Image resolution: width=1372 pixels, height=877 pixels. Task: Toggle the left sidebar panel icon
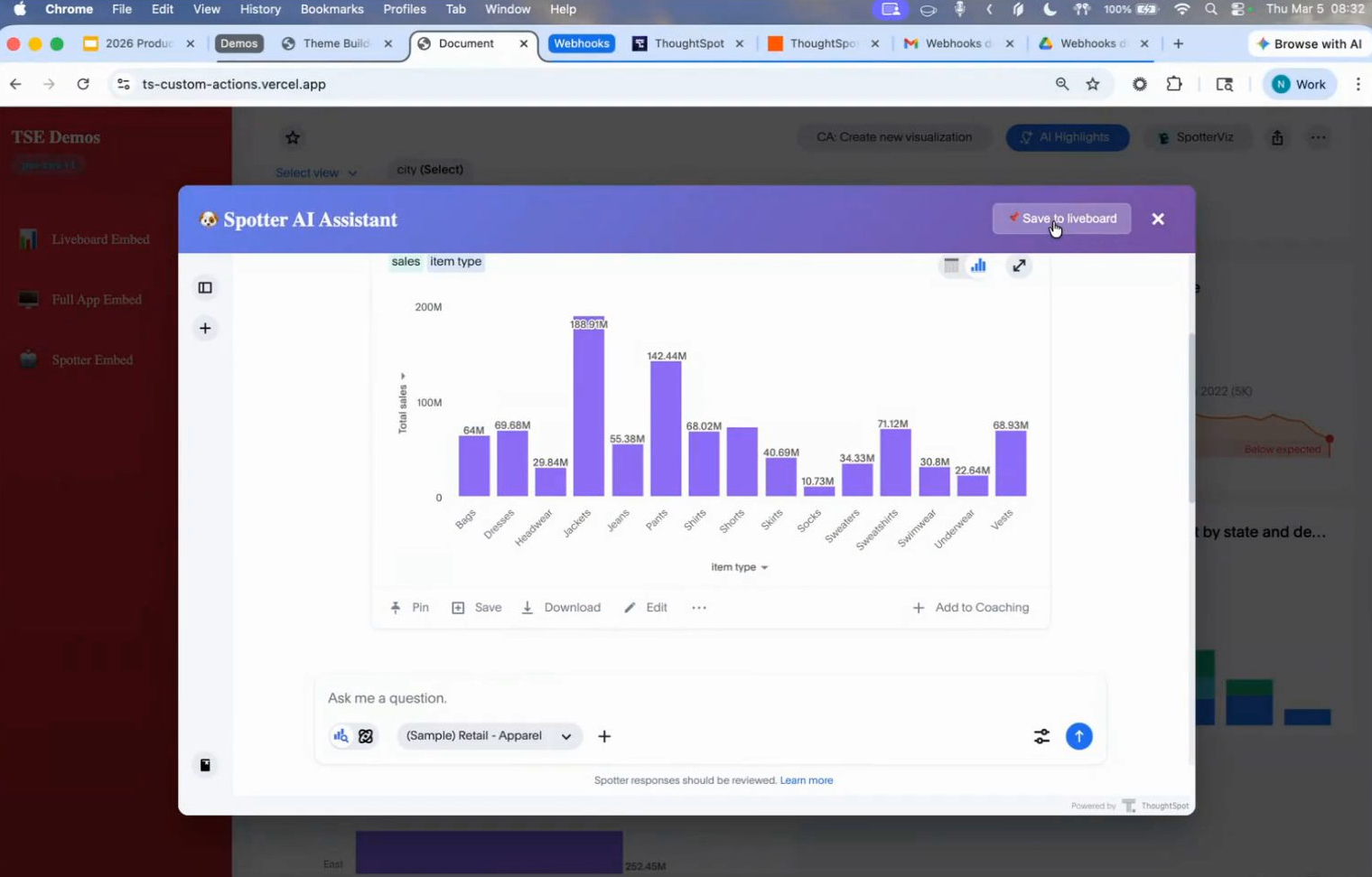(205, 288)
